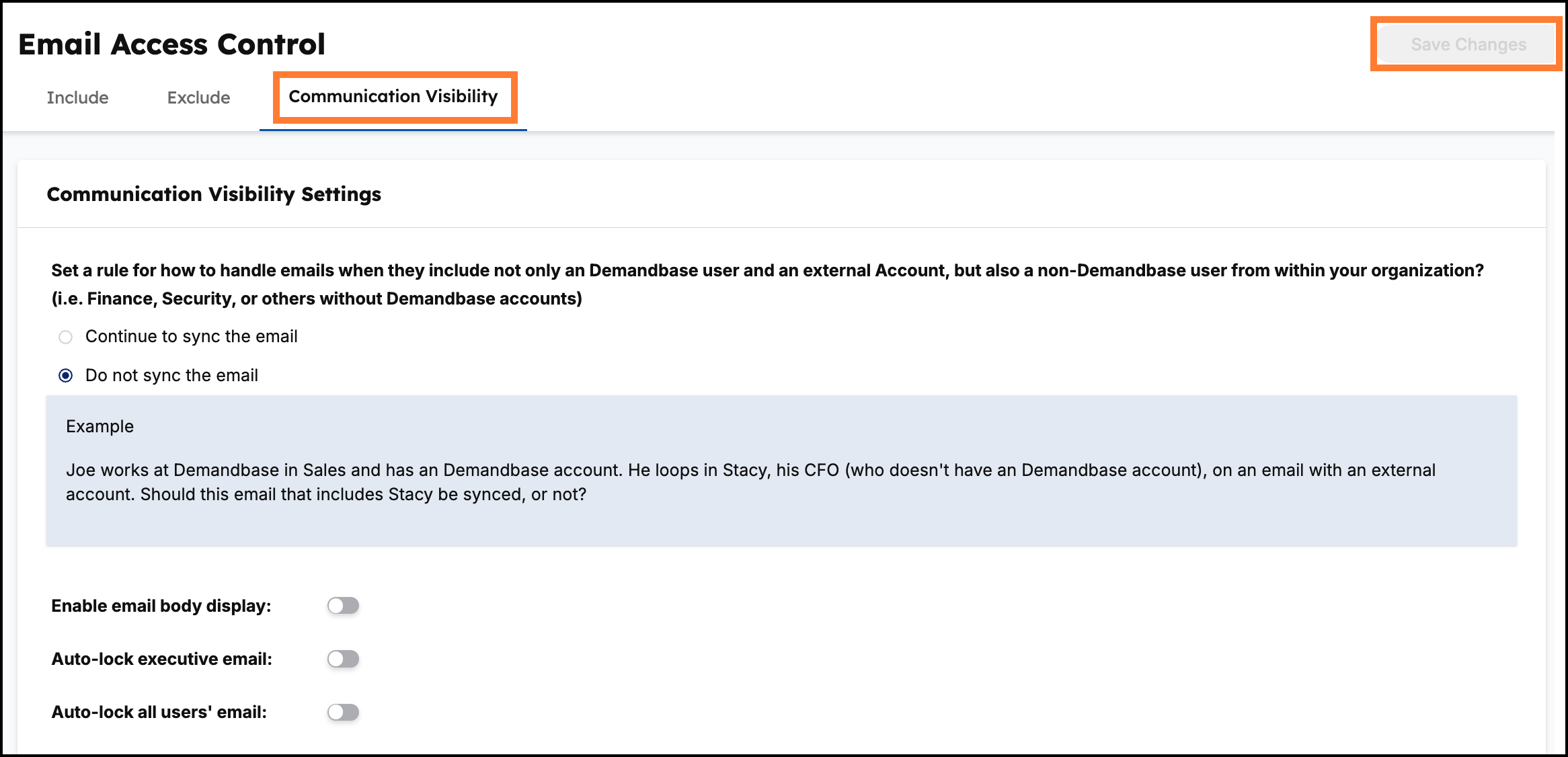
Task: Enable the Auto-lock all users' email switch
Action: tap(343, 712)
